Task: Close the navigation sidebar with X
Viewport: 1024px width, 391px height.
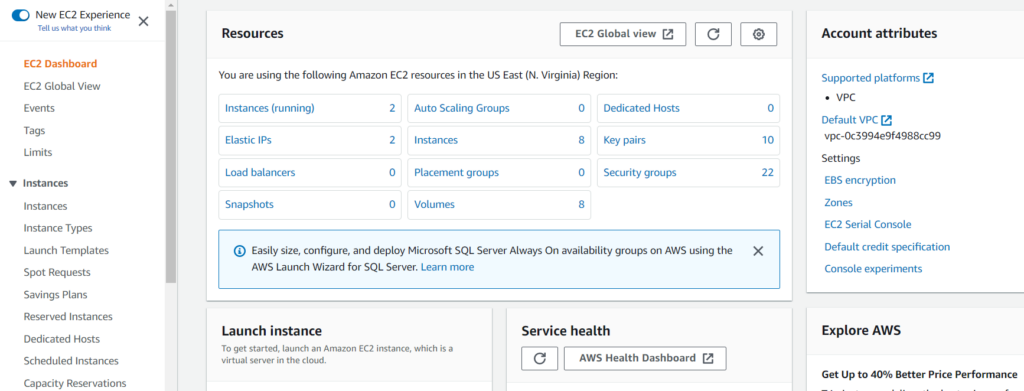Action: pos(144,22)
